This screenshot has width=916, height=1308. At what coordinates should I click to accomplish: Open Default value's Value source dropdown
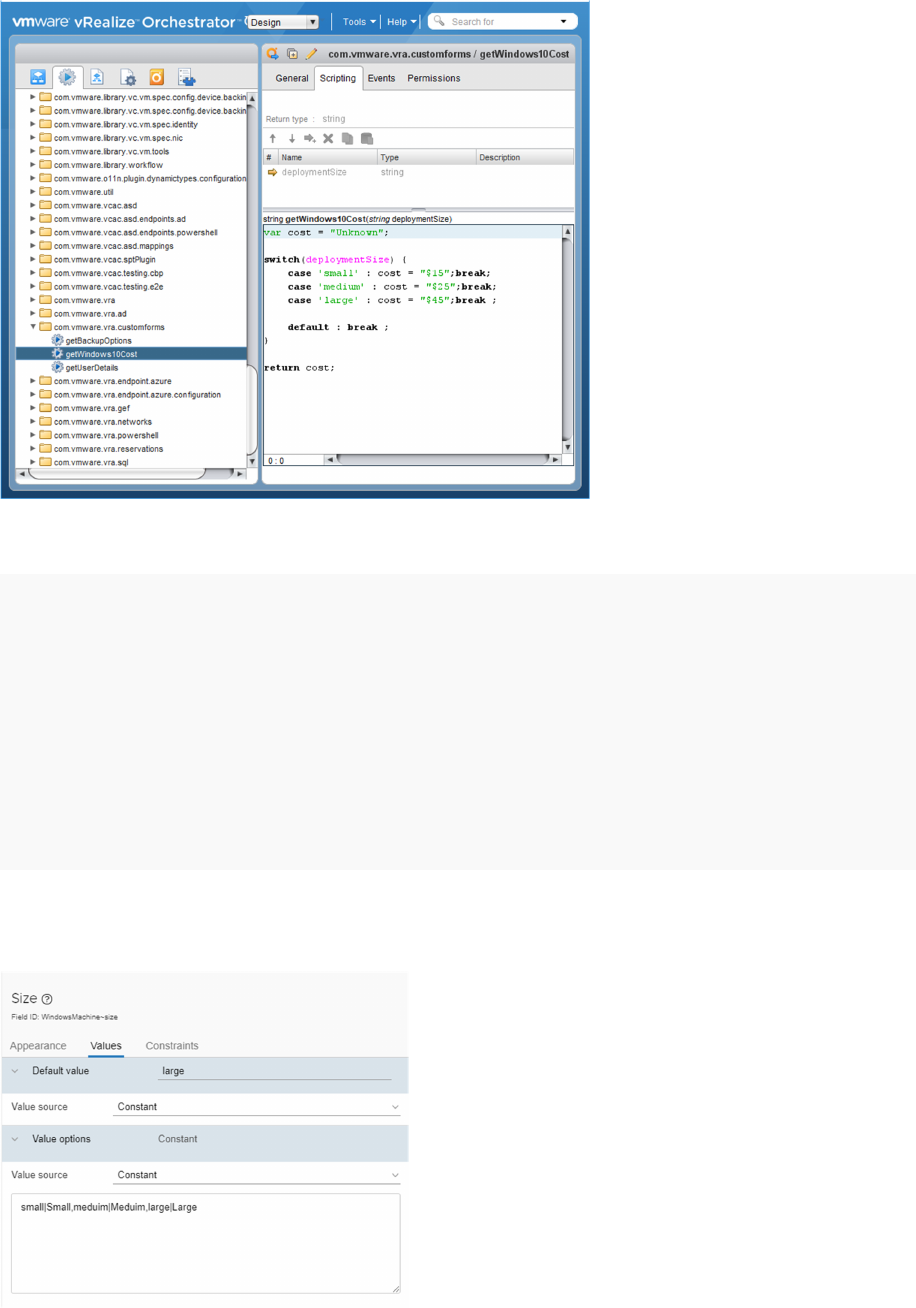(257, 1107)
